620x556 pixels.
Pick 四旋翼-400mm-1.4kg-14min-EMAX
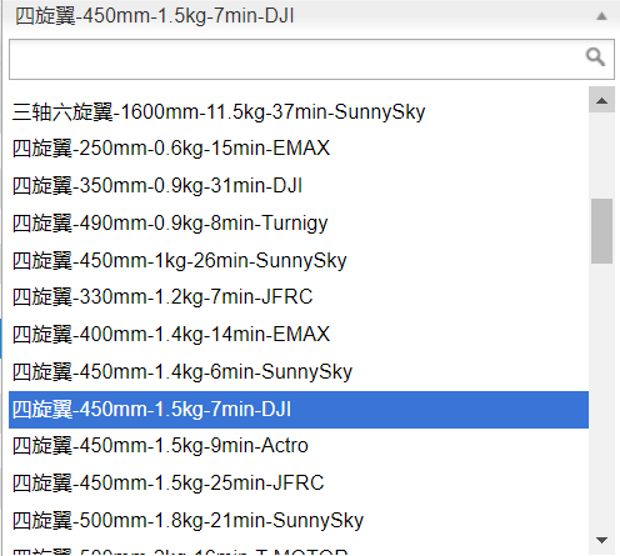[x=299, y=334]
